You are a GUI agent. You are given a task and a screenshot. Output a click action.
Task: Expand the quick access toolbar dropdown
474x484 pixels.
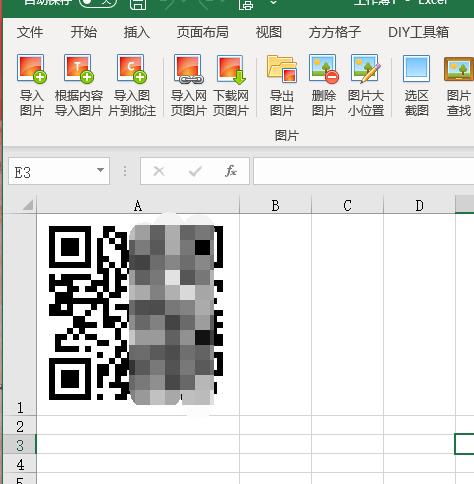pos(273,3)
